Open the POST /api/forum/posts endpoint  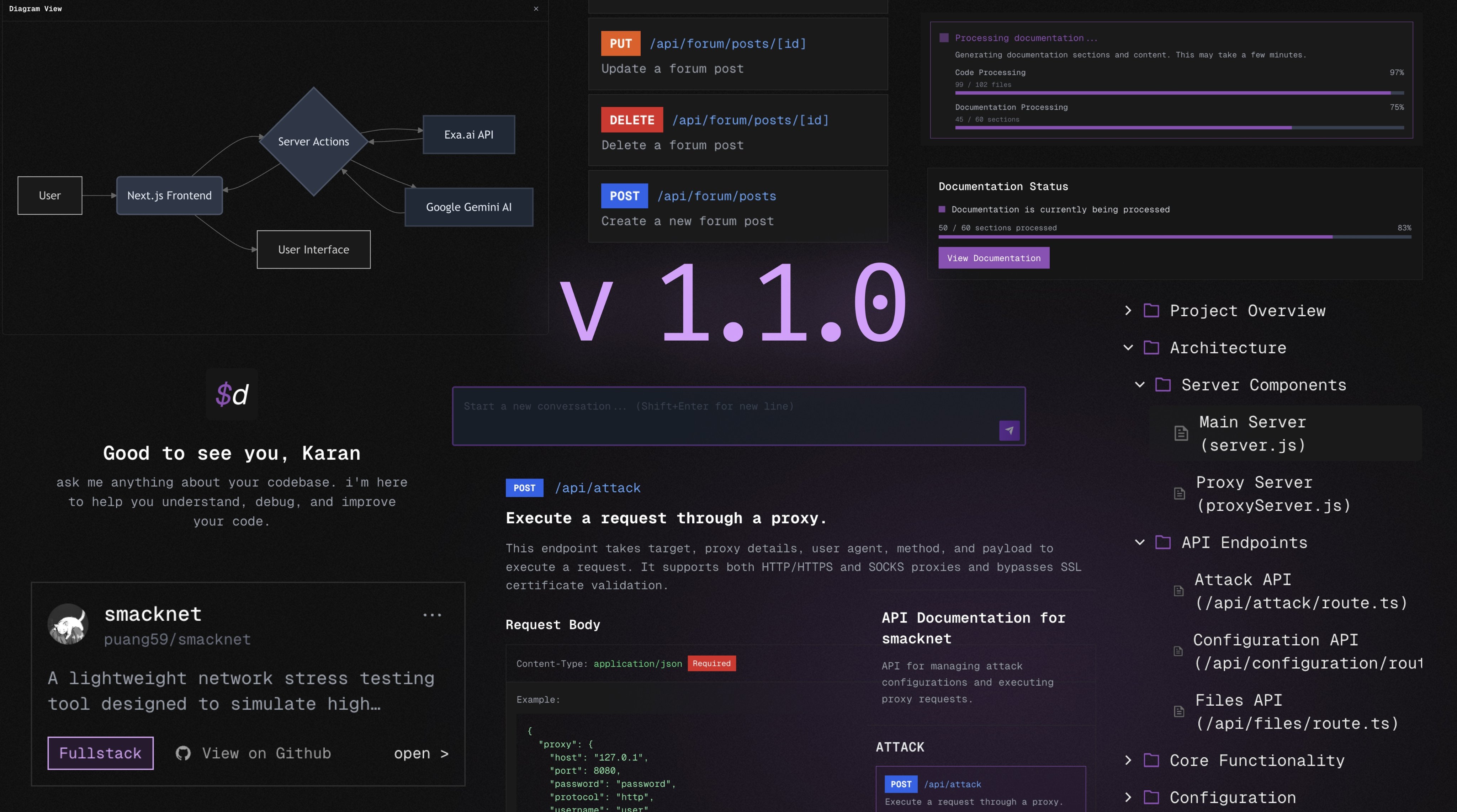pyautogui.click(x=737, y=207)
